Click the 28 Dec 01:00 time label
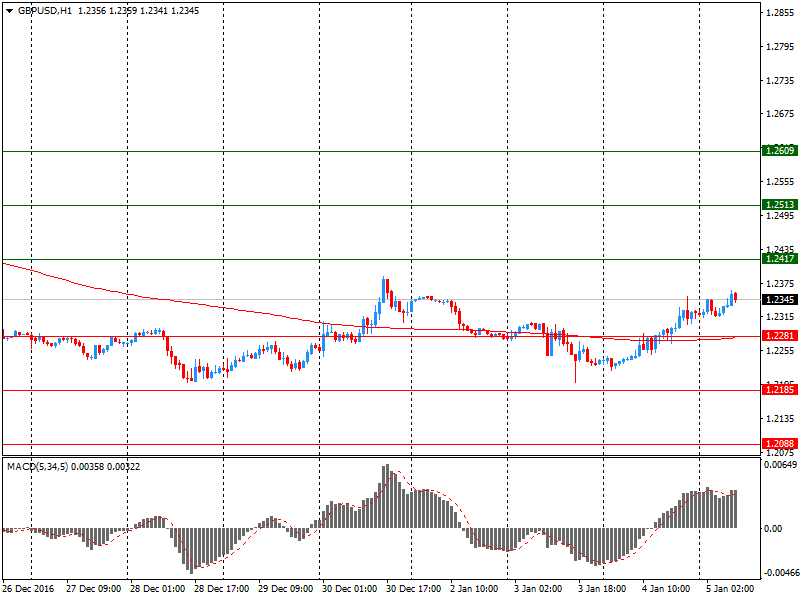This screenshot has height=600, width=800. 158,589
